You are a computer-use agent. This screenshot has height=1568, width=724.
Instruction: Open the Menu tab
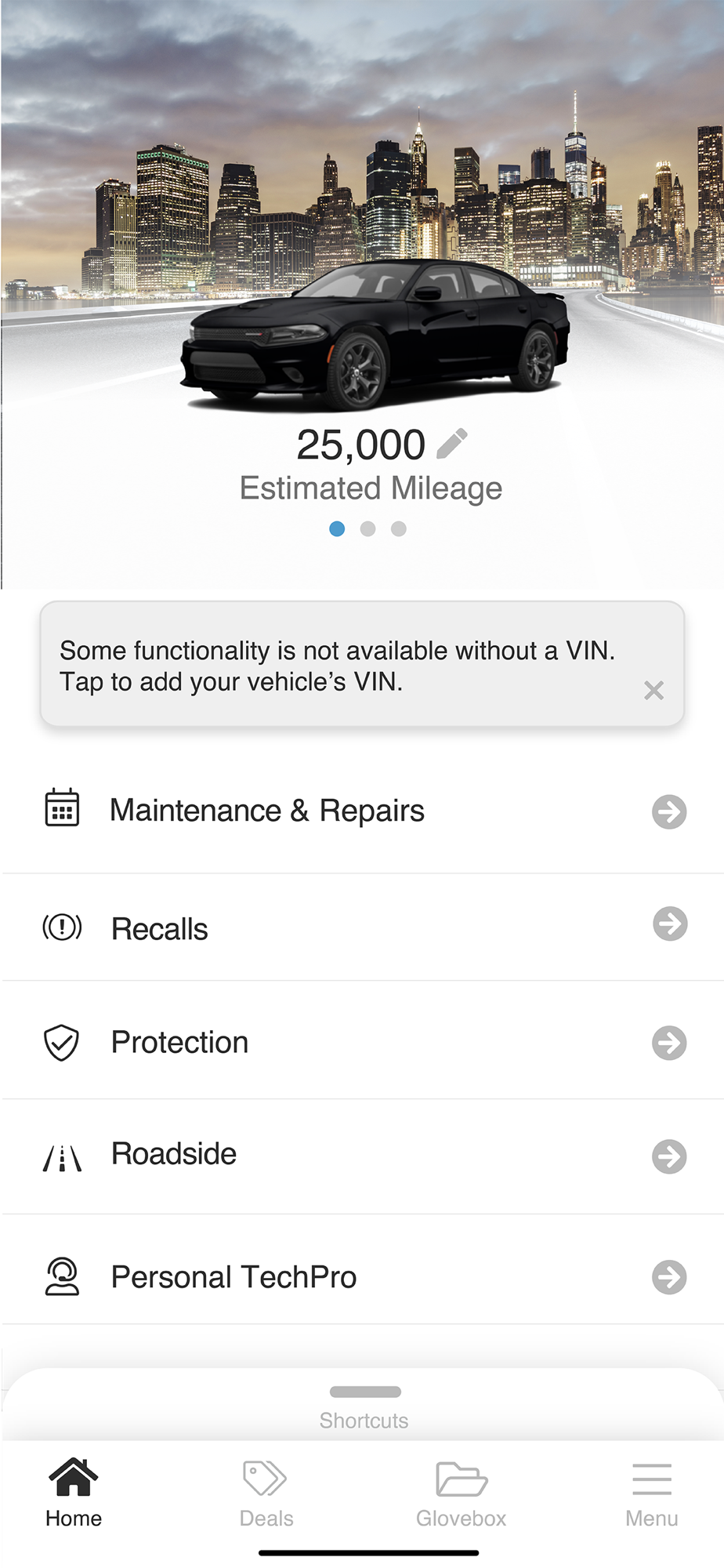651,1494
